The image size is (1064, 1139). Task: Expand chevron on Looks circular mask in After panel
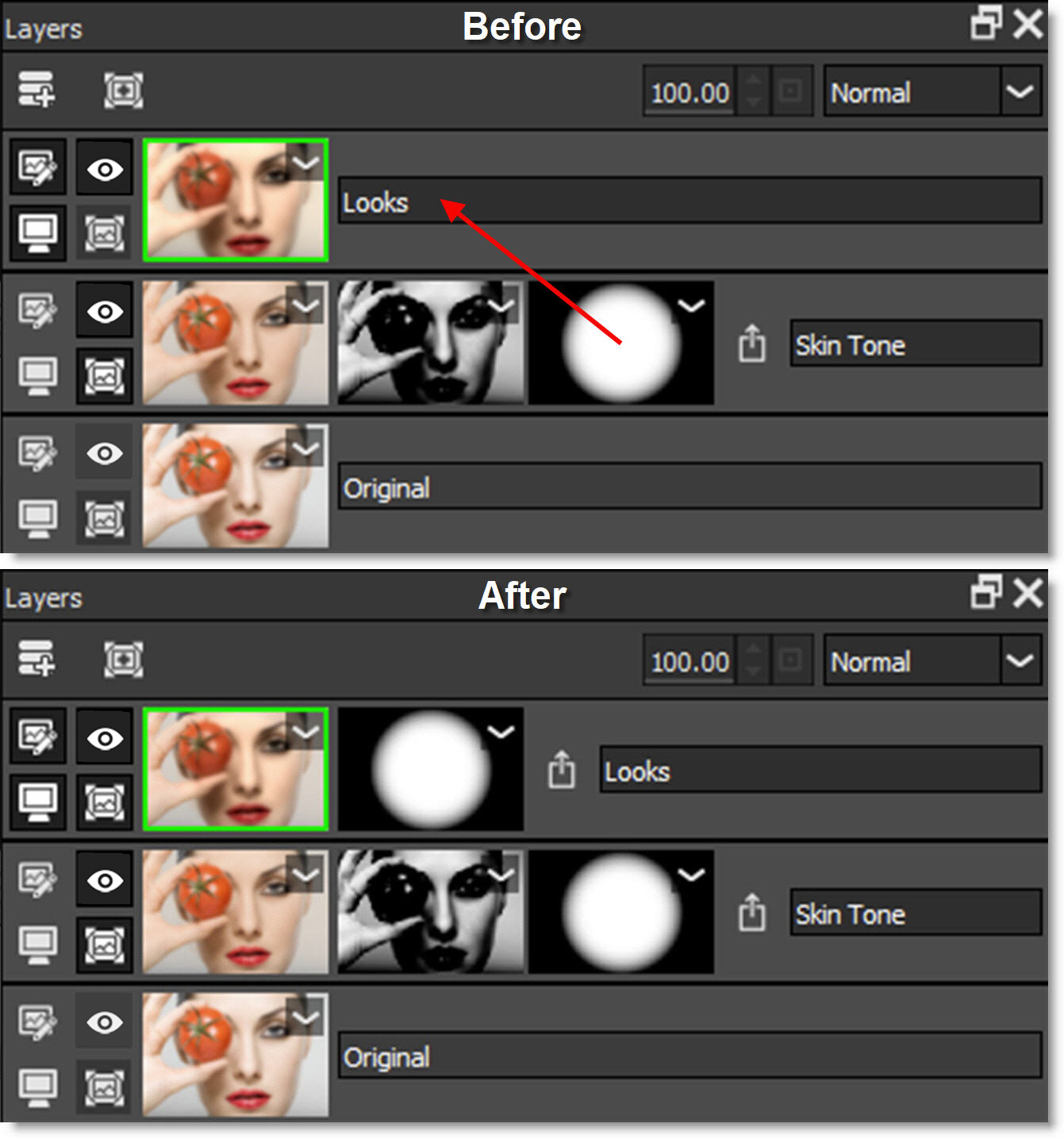click(x=500, y=732)
